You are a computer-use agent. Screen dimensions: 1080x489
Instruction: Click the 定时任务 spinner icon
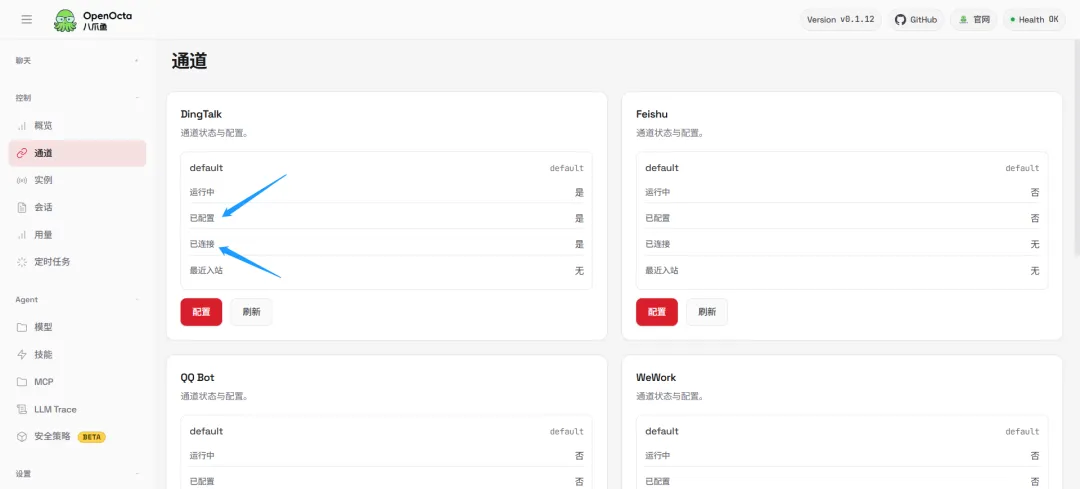pyautogui.click(x=22, y=262)
